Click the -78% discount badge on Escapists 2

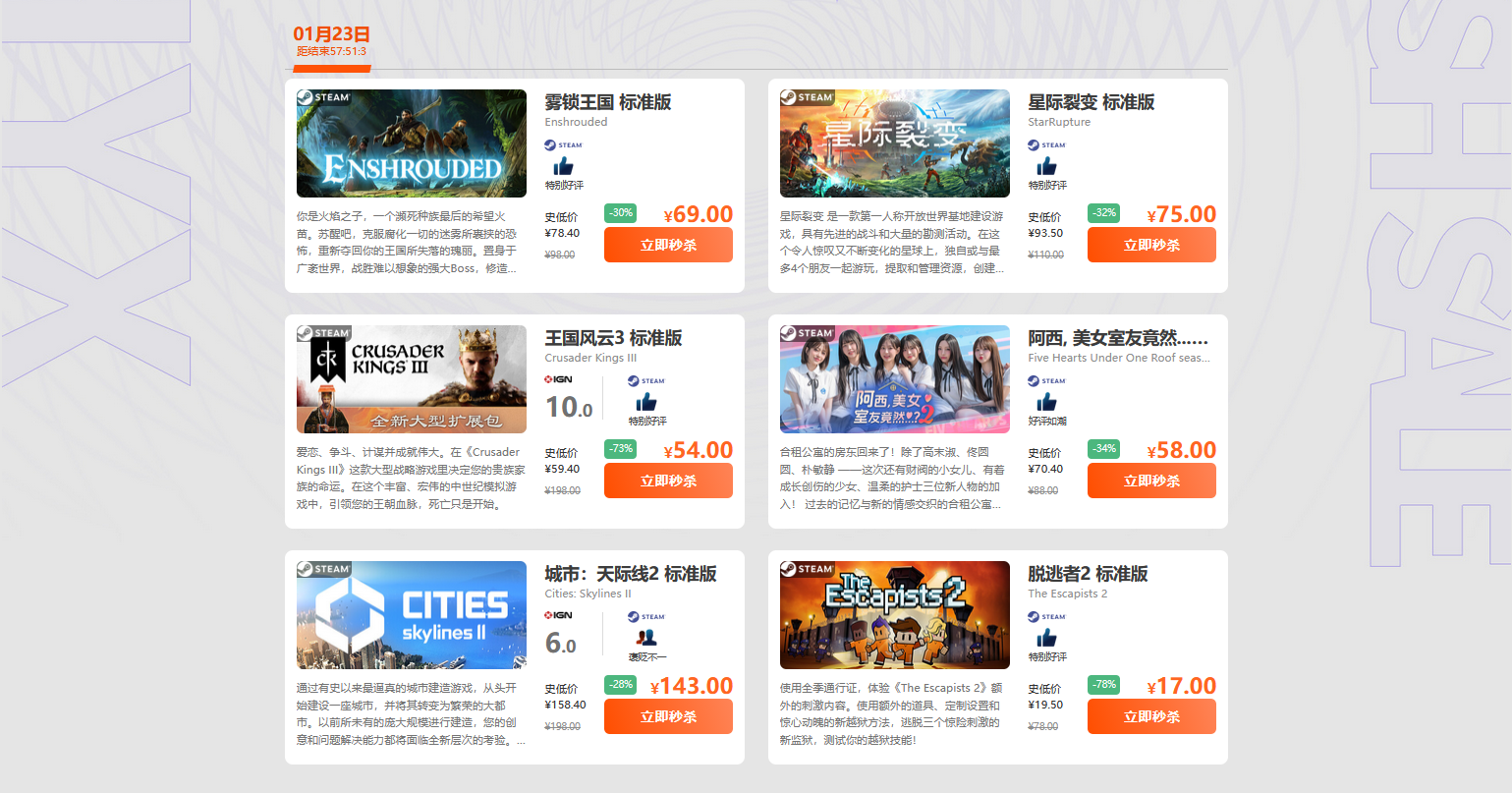1104,684
